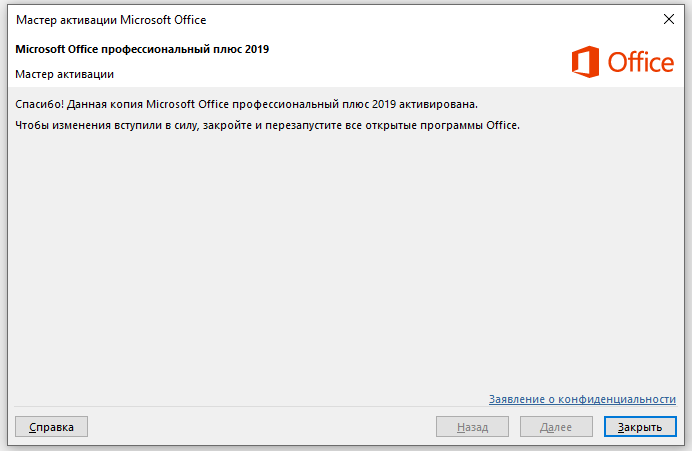Click the bold Microsoft Office профессиональный плюс heading
This screenshot has height=451, width=692.
(x=142, y=49)
